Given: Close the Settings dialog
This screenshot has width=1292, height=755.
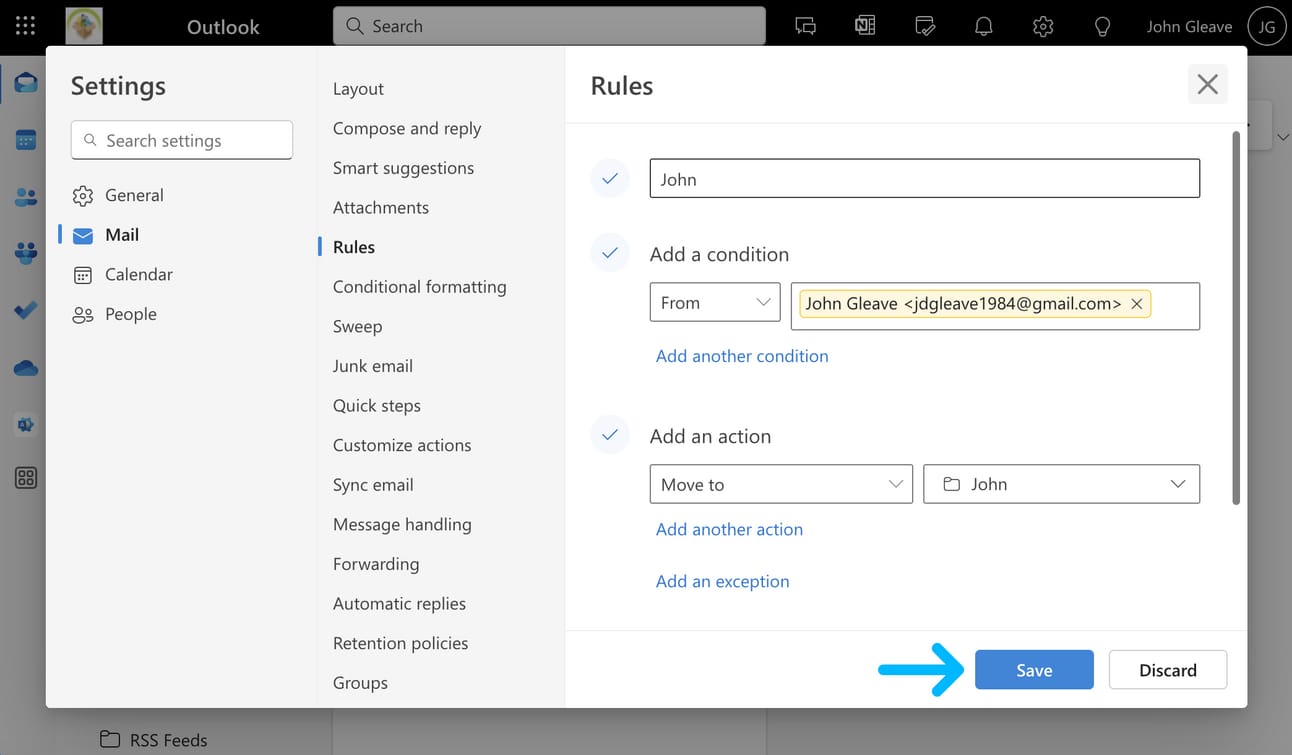Looking at the screenshot, I should (x=1208, y=84).
